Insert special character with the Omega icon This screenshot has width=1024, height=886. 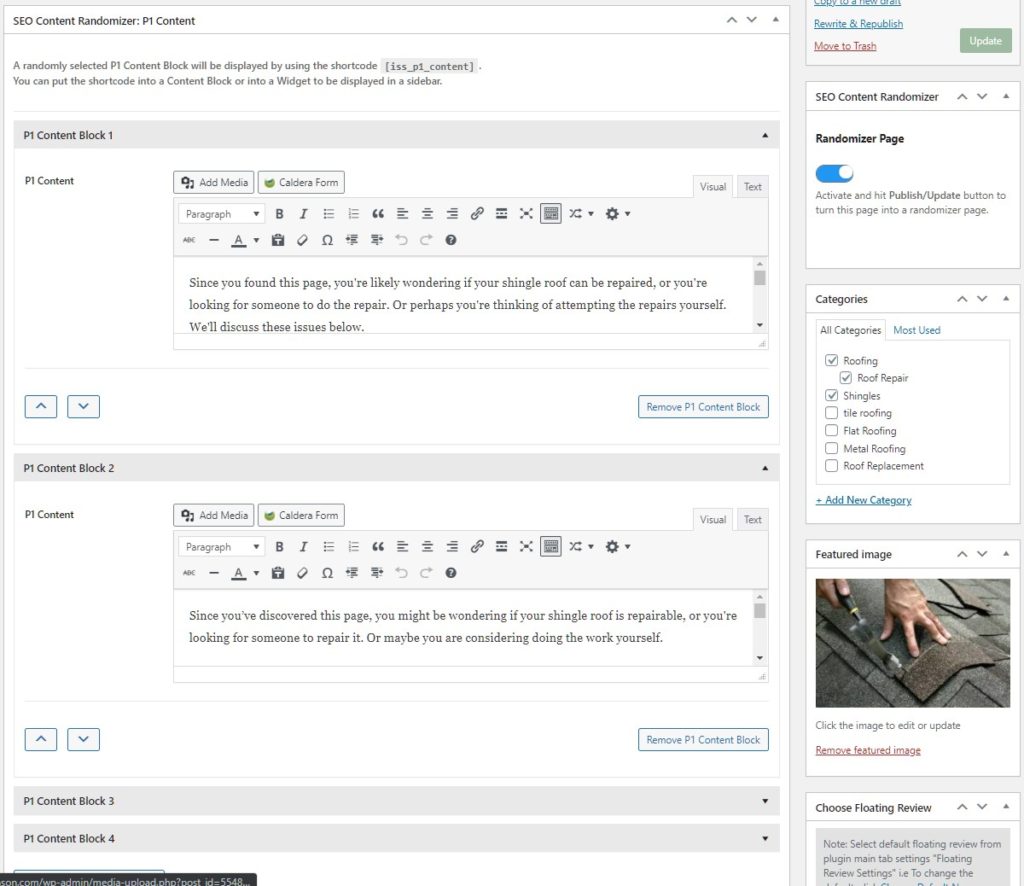point(327,240)
